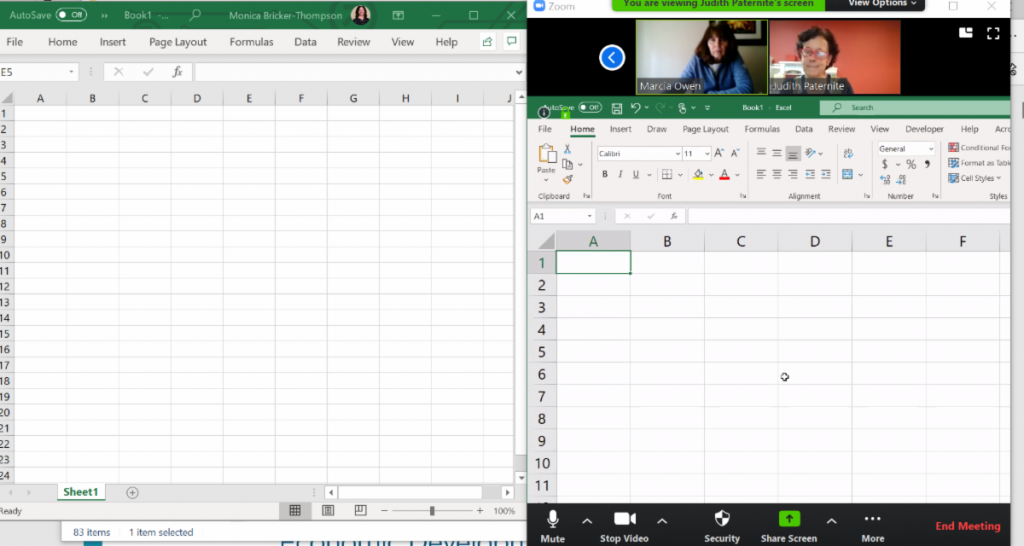The width and height of the screenshot is (1024, 546).
Task: Click the green Share Screen icon
Action: pos(789,519)
